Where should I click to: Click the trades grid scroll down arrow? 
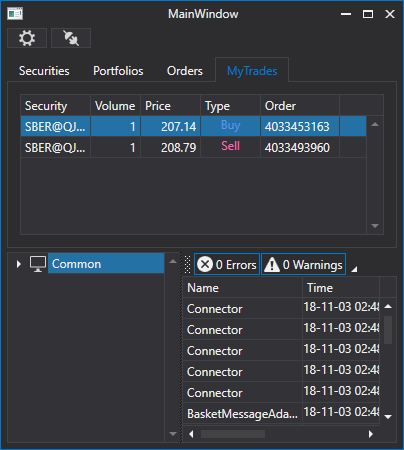click(375, 226)
